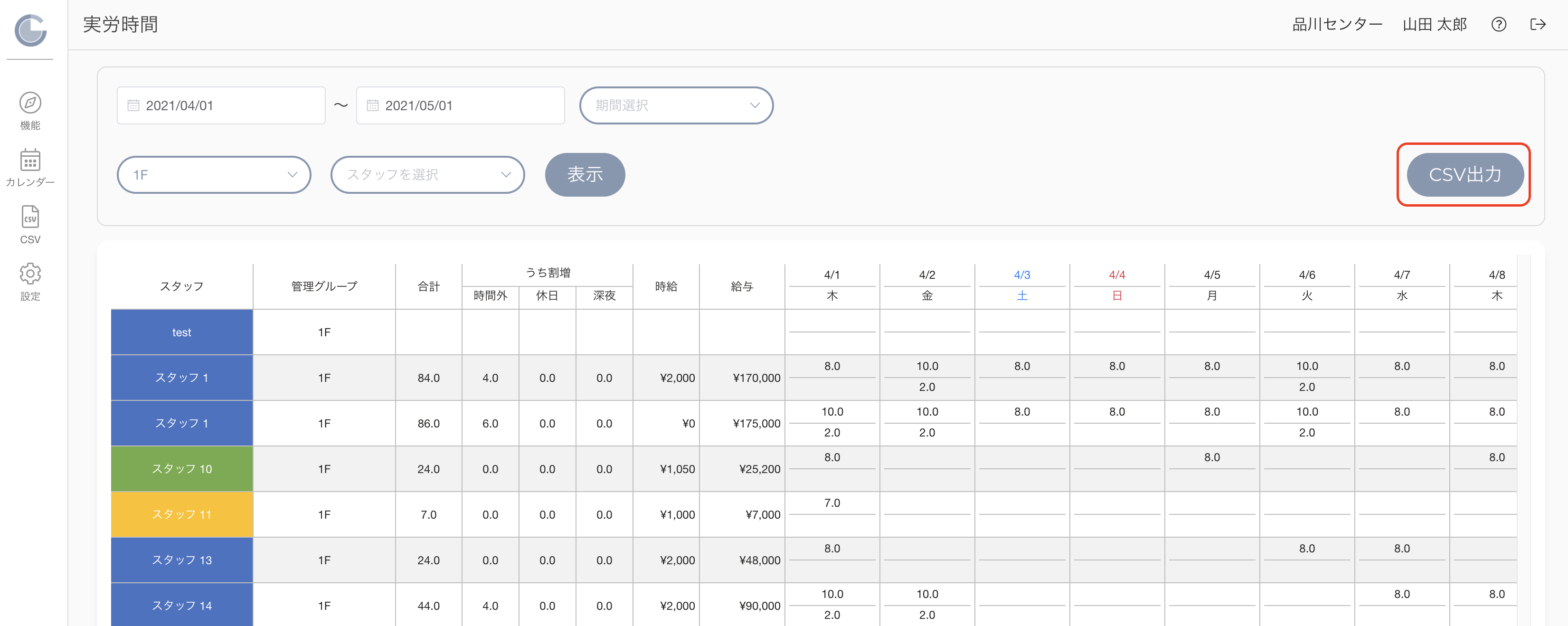The image size is (1568, 626).
Task: Click the スタッフ column header
Action: pyautogui.click(x=182, y=286)
